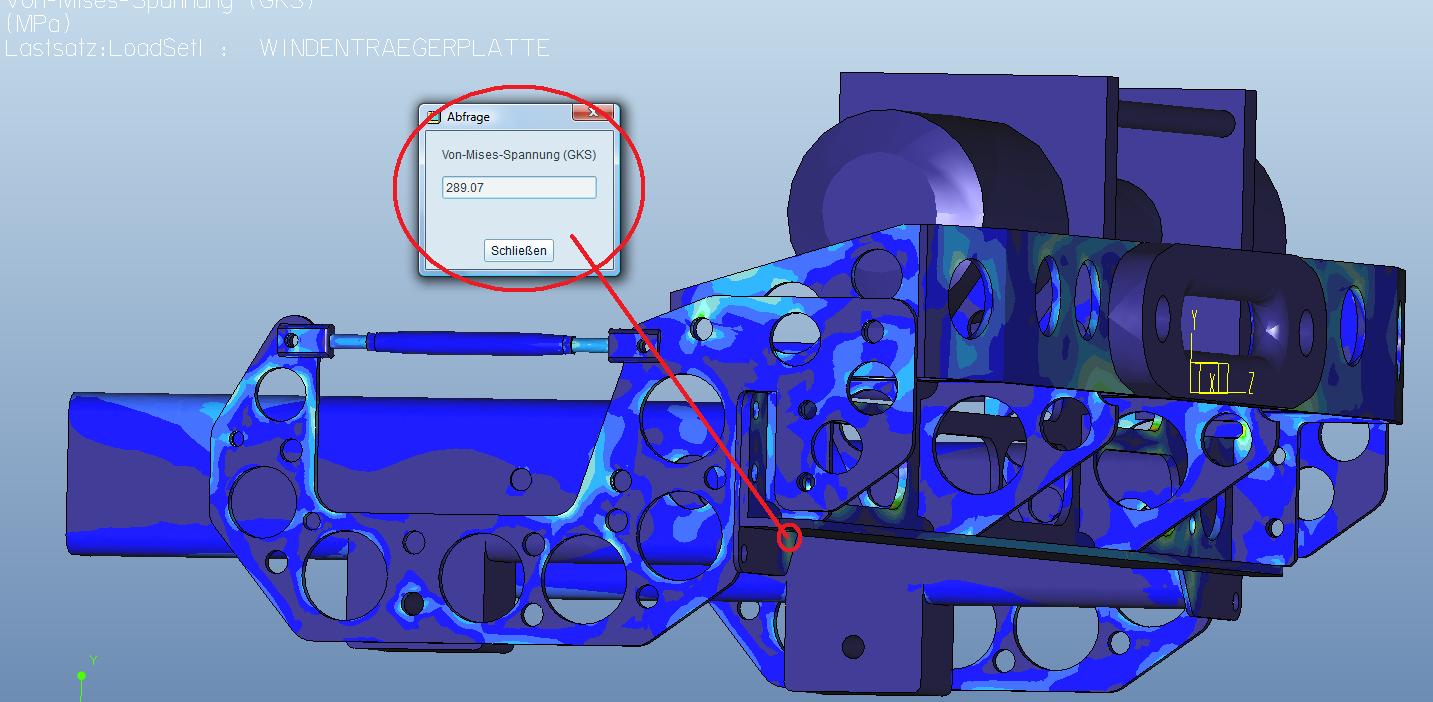Select the 289.07 stress value field
Viewport: 1433px width, 702px height.
click(x=519, y=187)
